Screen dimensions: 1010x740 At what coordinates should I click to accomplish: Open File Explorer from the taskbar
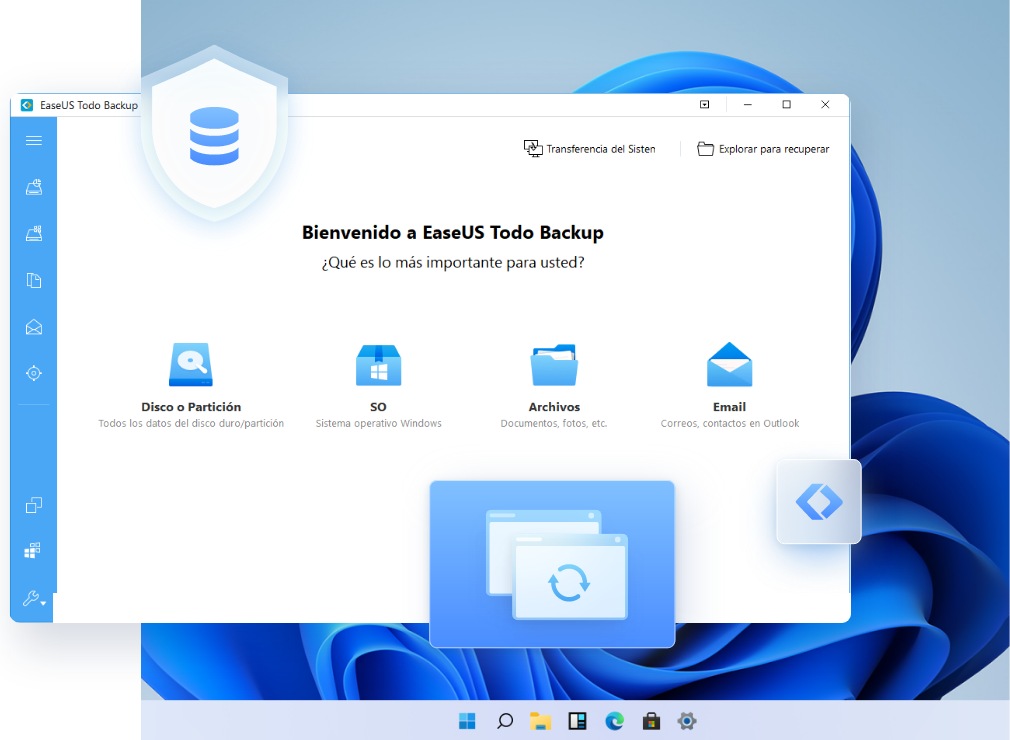click(540, 721)
